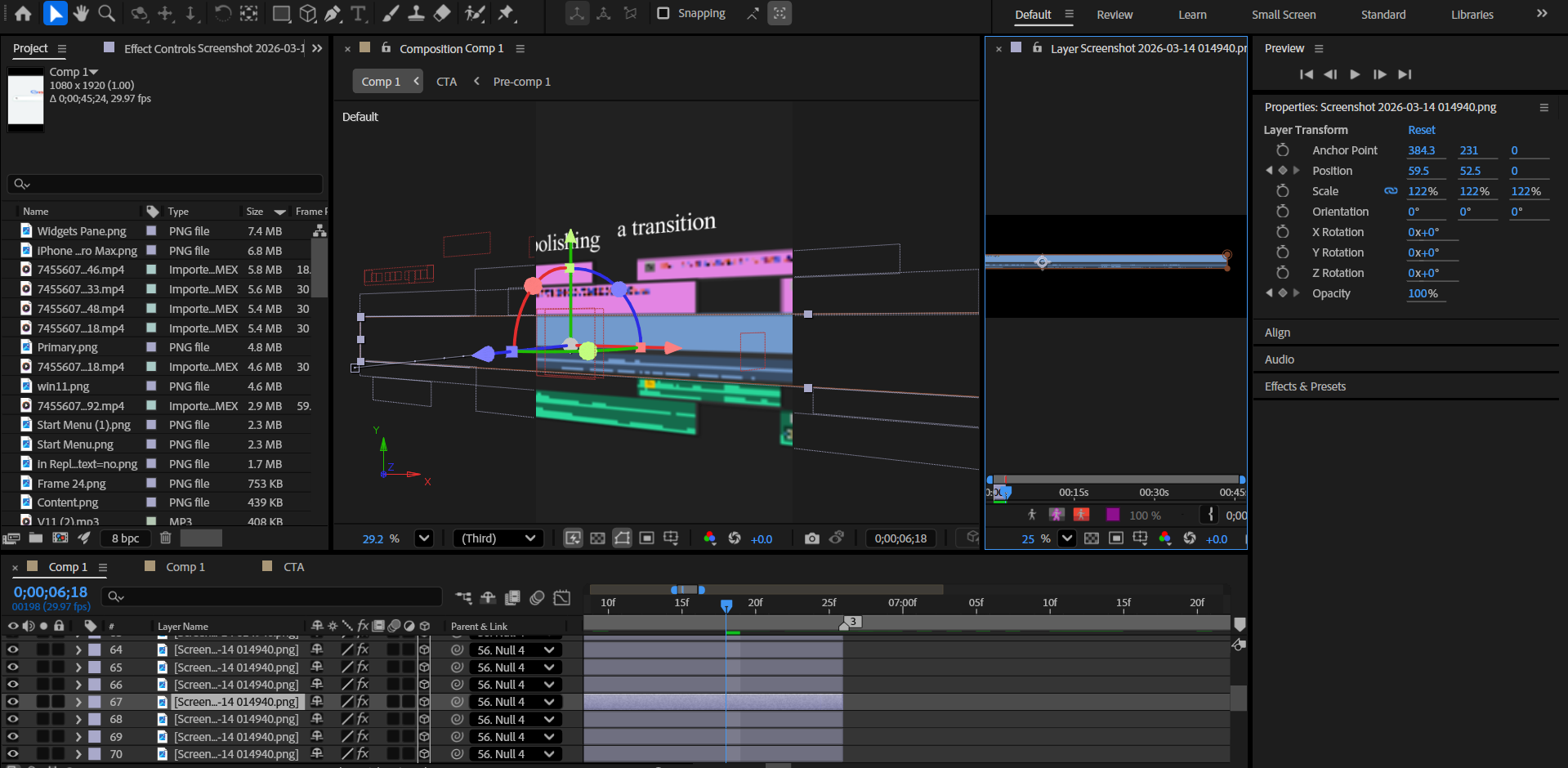The image size is (1568, 768).
Task: Select the Zoom magnifier tool
Action: [106, 13]
